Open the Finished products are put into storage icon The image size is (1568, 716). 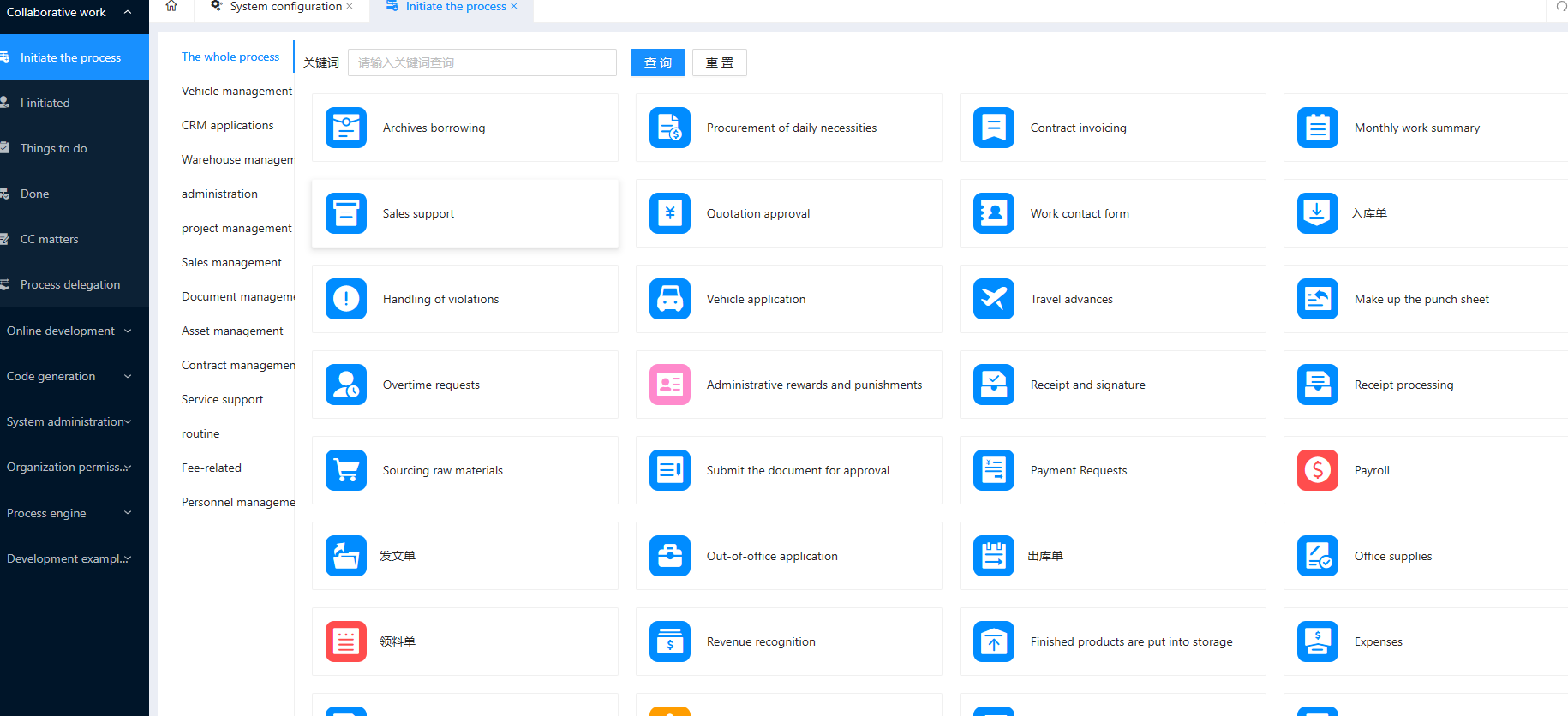click(994, 641)
